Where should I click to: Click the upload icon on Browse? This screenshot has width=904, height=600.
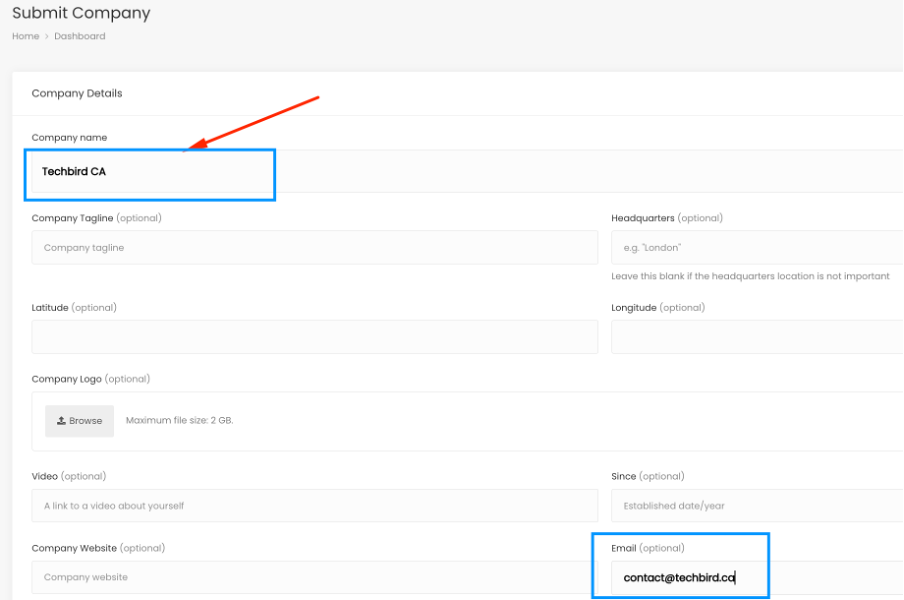[61, 421]
